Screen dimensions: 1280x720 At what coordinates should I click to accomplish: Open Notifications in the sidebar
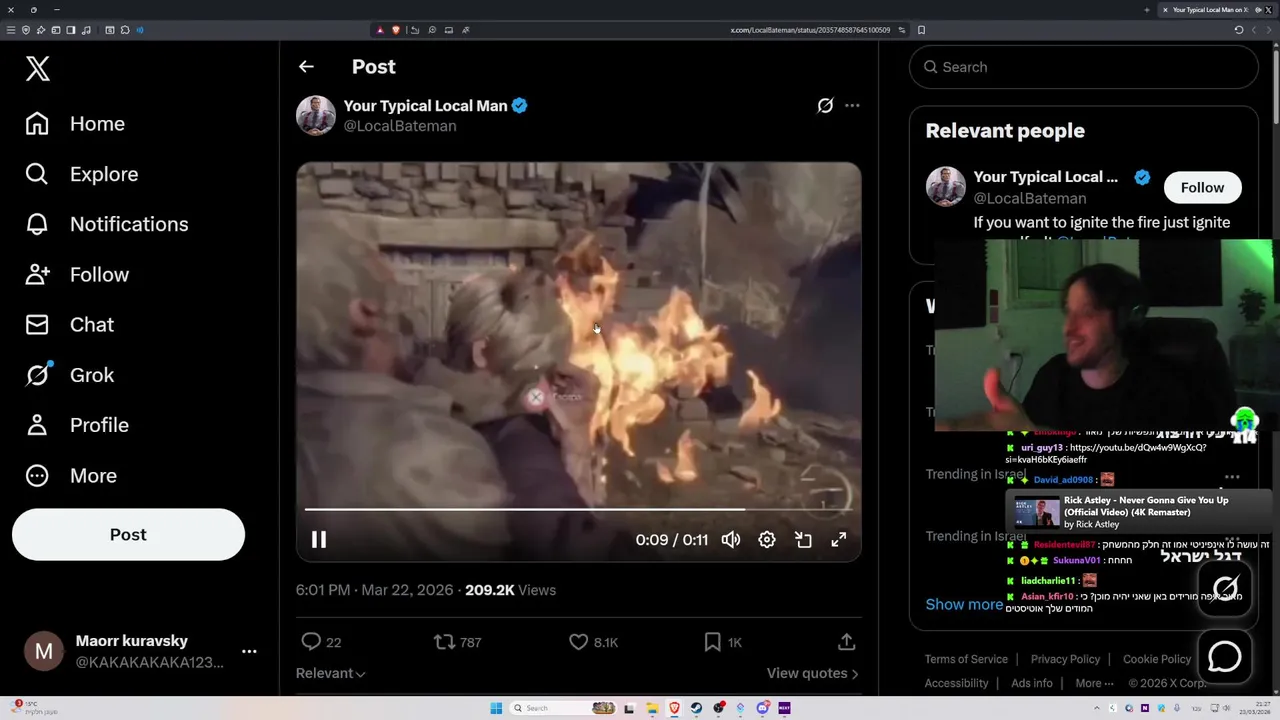coord(107,224)
